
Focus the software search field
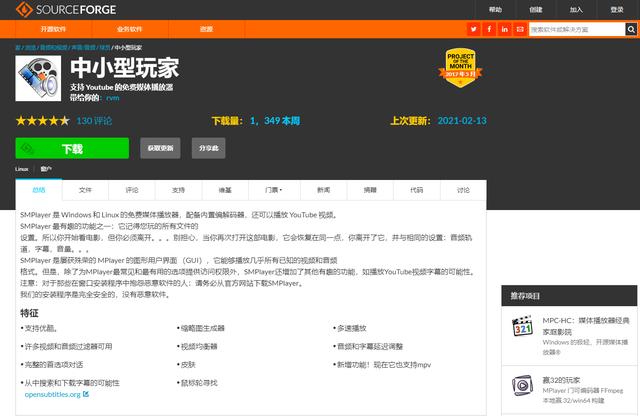577,29
